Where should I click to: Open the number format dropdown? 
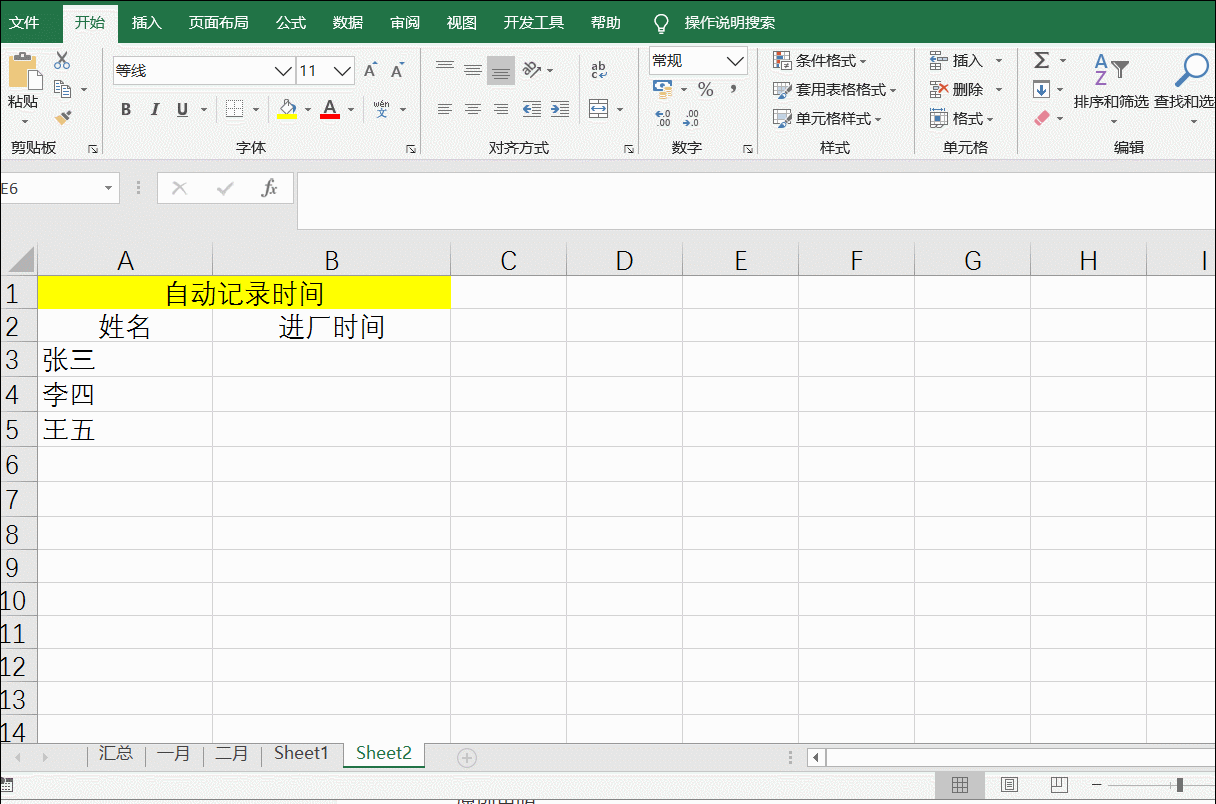click(736, 61)
